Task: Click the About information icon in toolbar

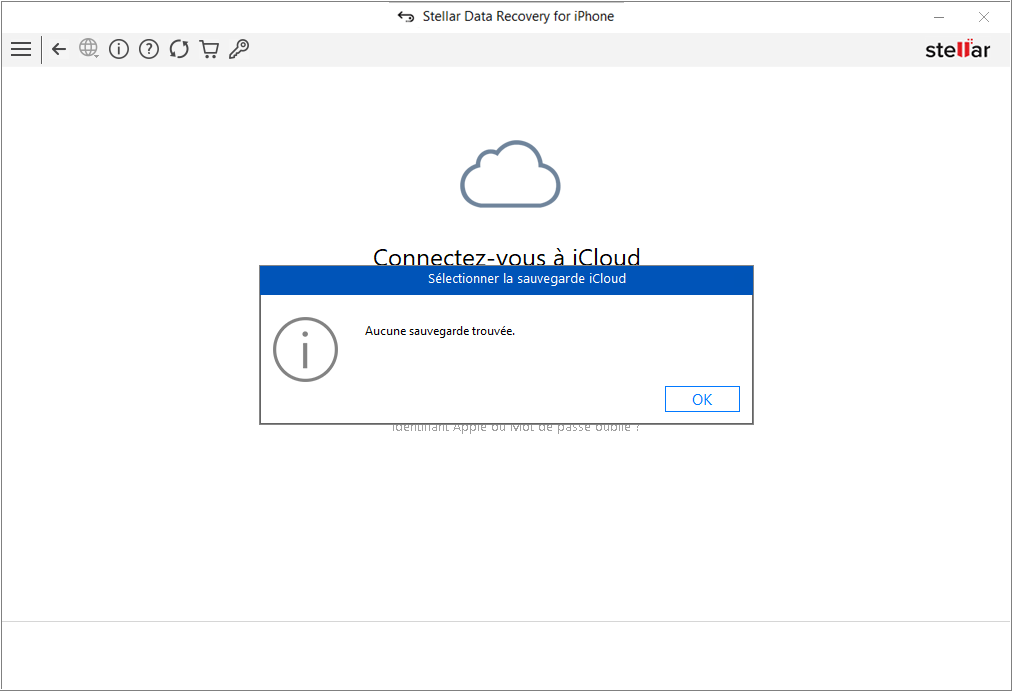Action: click(x=119, y=49)
